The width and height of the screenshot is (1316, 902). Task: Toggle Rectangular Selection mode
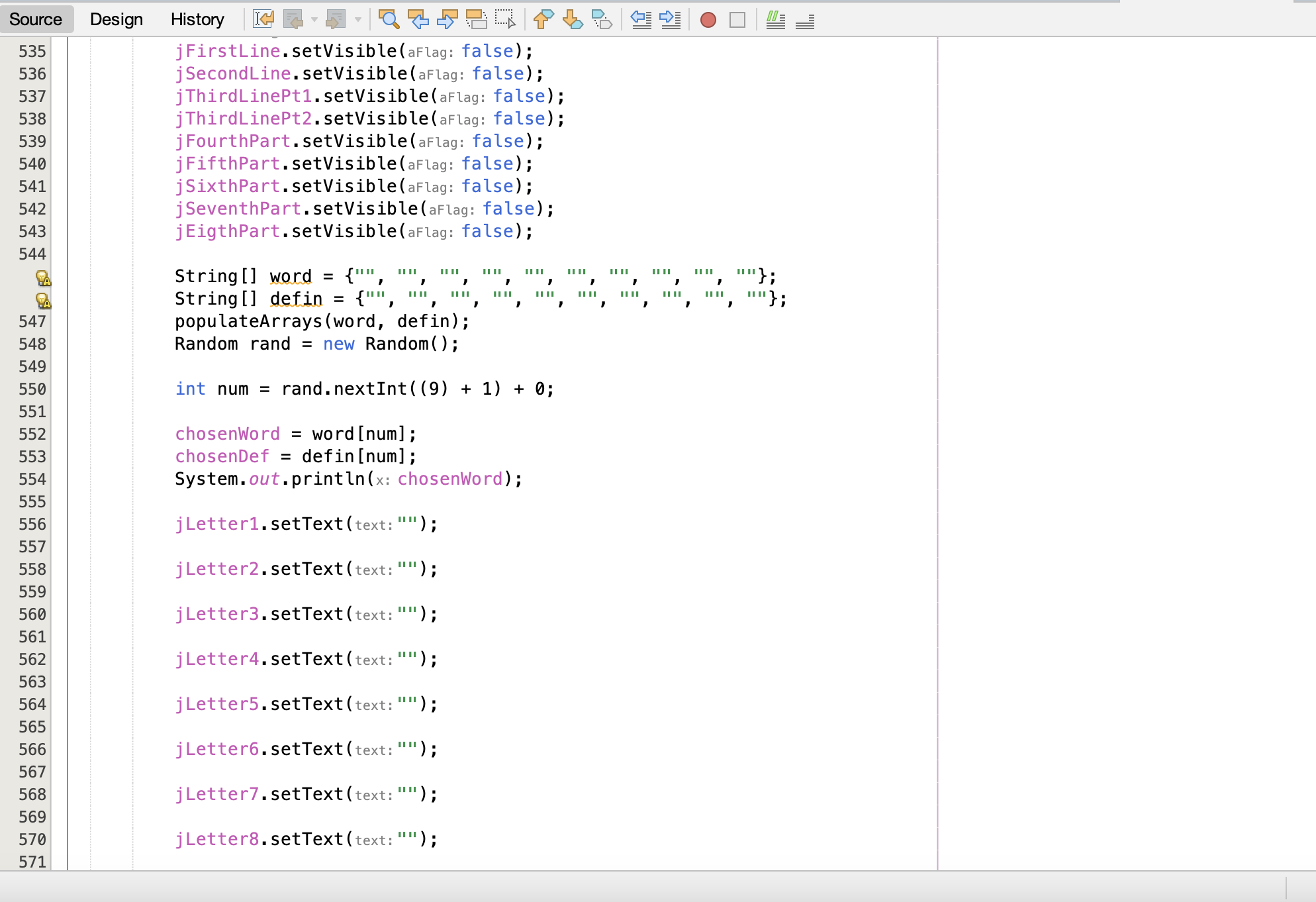(505, 19)
